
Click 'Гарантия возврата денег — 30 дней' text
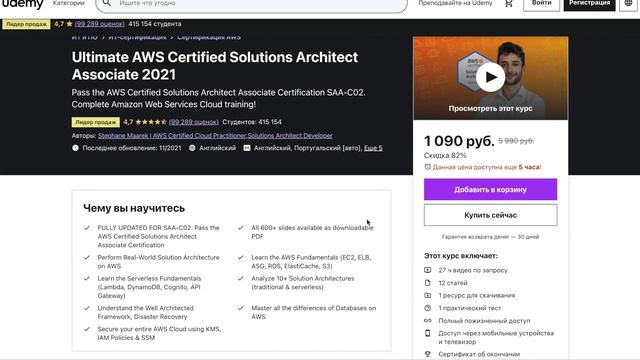pyautogui.click(x=490, y=237)
